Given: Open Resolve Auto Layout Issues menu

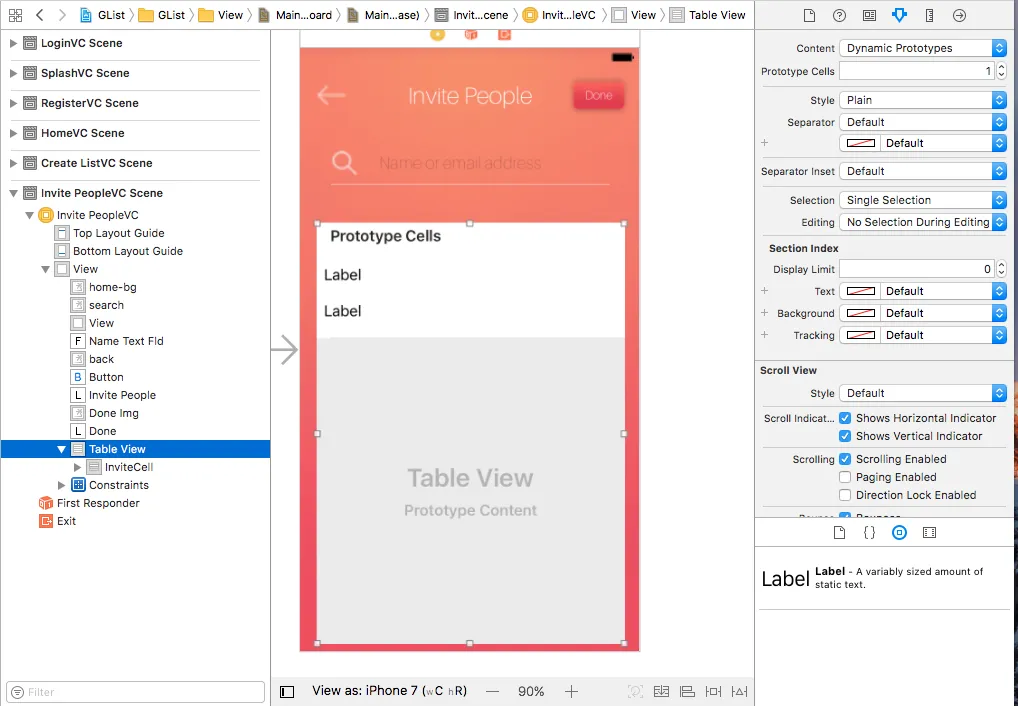Looking at the screenshot, I should [x=739, y=692].
